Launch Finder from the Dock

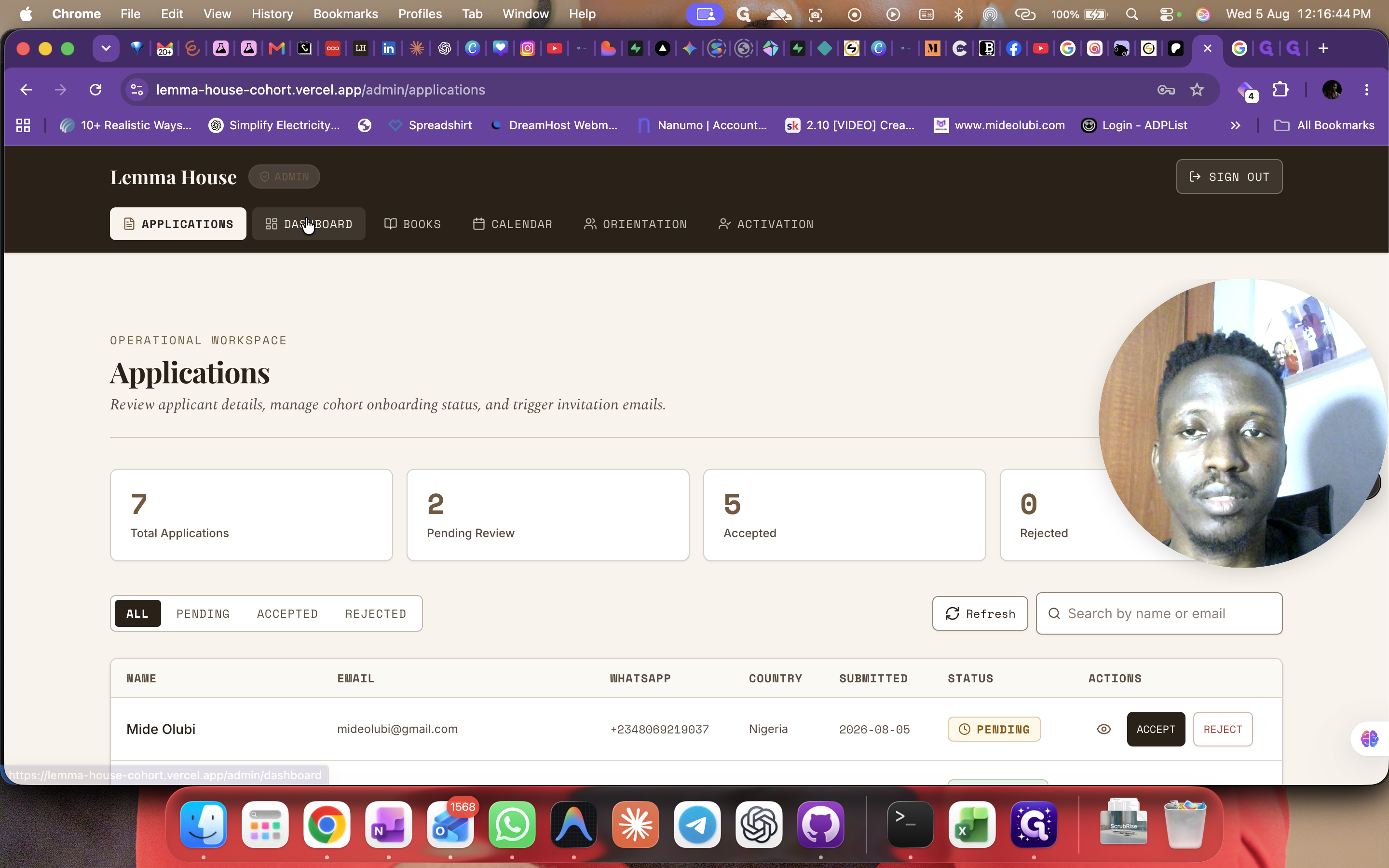[x=203, y=825]
